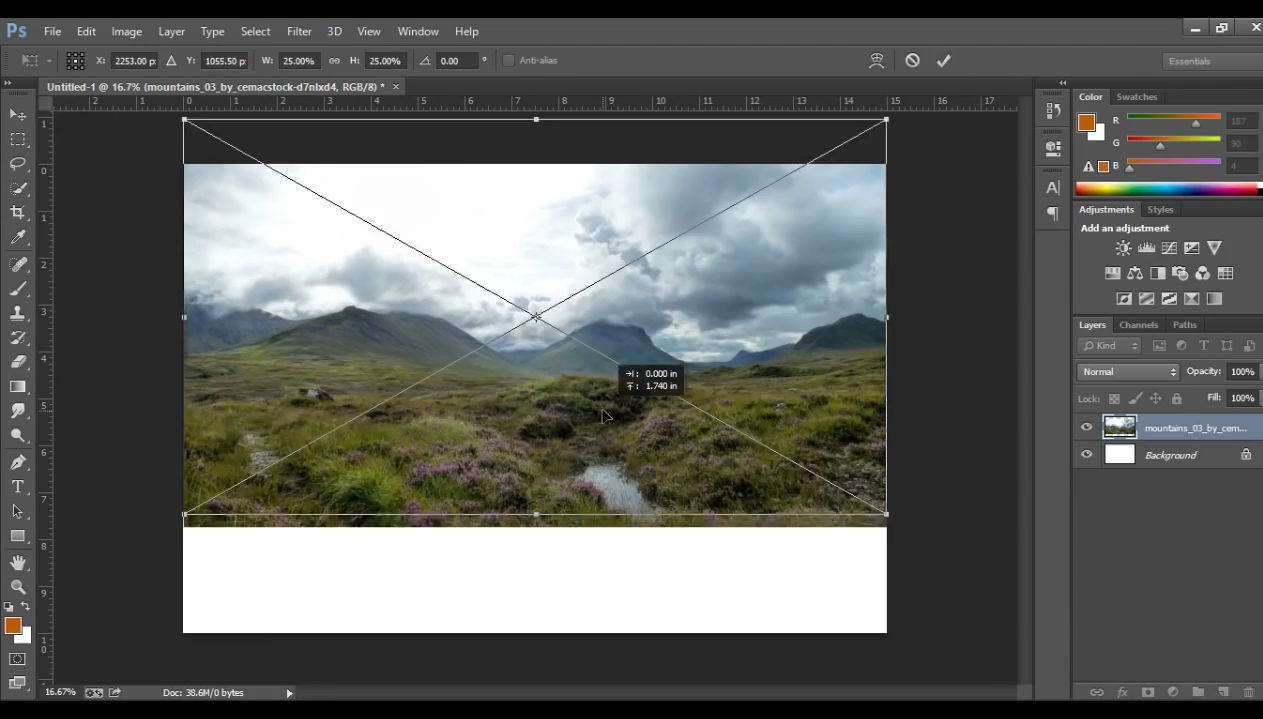Enable the Anti-alias checkbox
The width and height of the screenshot is (1263, 719).
508,61
